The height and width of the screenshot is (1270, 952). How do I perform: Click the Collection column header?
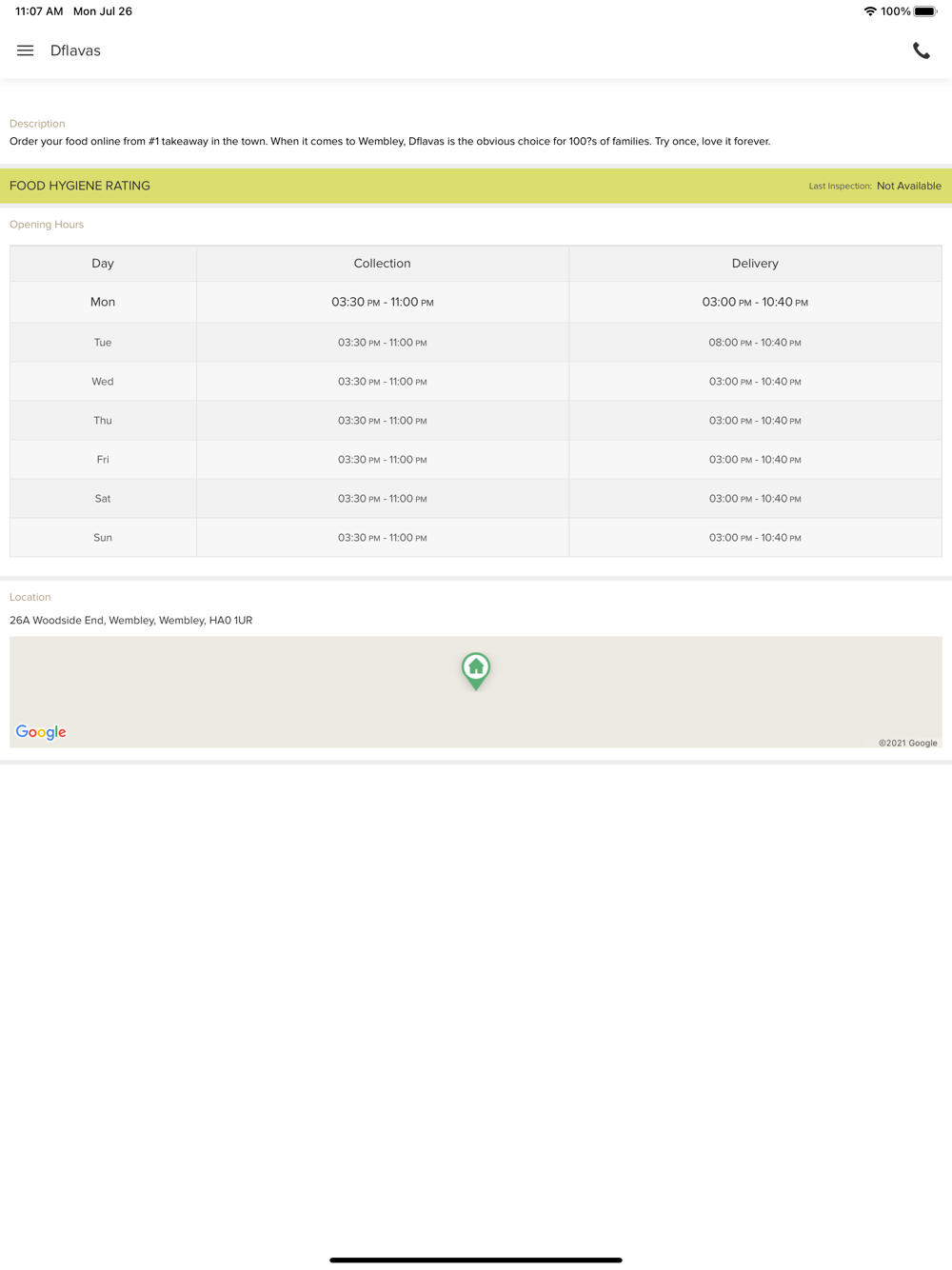point(383,264)
